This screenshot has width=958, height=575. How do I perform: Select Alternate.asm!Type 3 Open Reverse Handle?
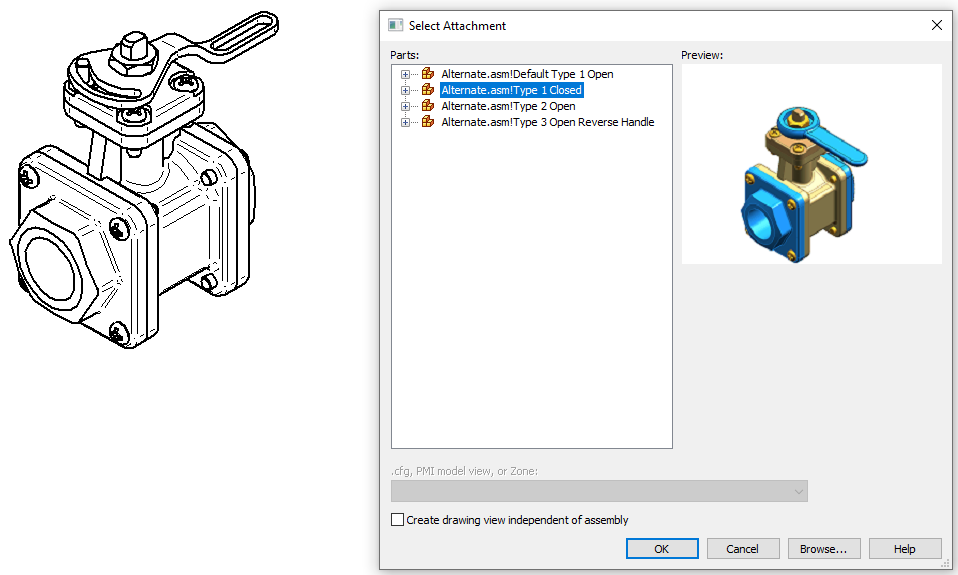(547, 122)
